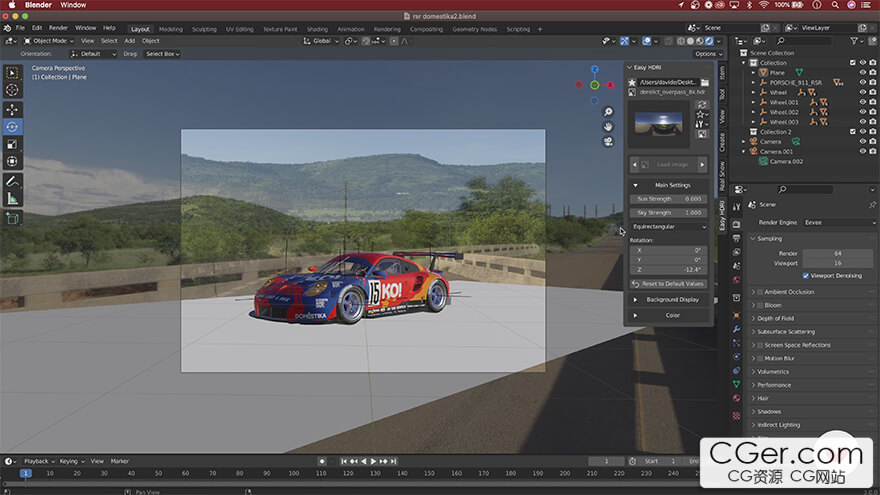
Task: Enable Screen Space Reflections checkbox
Action: pyautogui.click(x=760, y=345)
